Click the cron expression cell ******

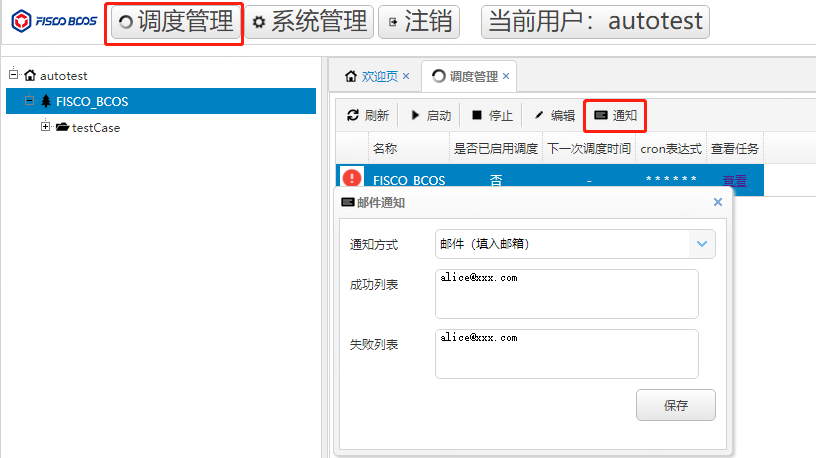671,180
